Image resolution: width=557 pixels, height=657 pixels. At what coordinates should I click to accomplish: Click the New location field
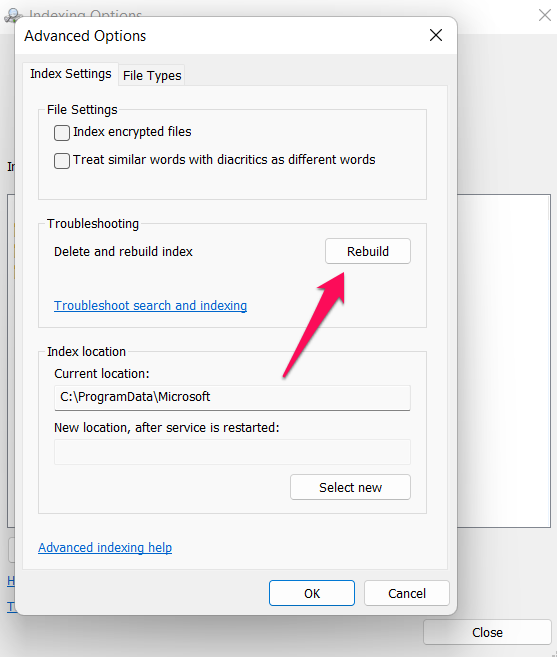(x=232, y=452)
